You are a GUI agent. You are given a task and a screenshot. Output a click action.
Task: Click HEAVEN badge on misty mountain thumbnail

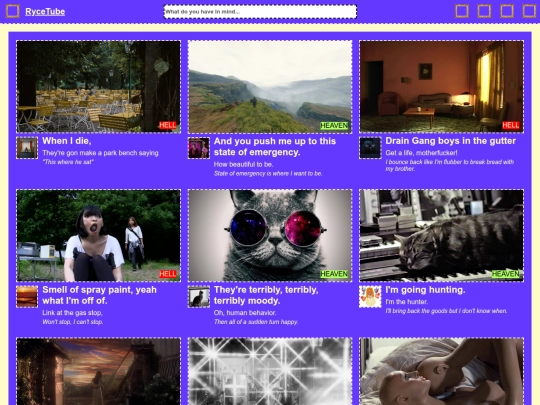point(334,126)
